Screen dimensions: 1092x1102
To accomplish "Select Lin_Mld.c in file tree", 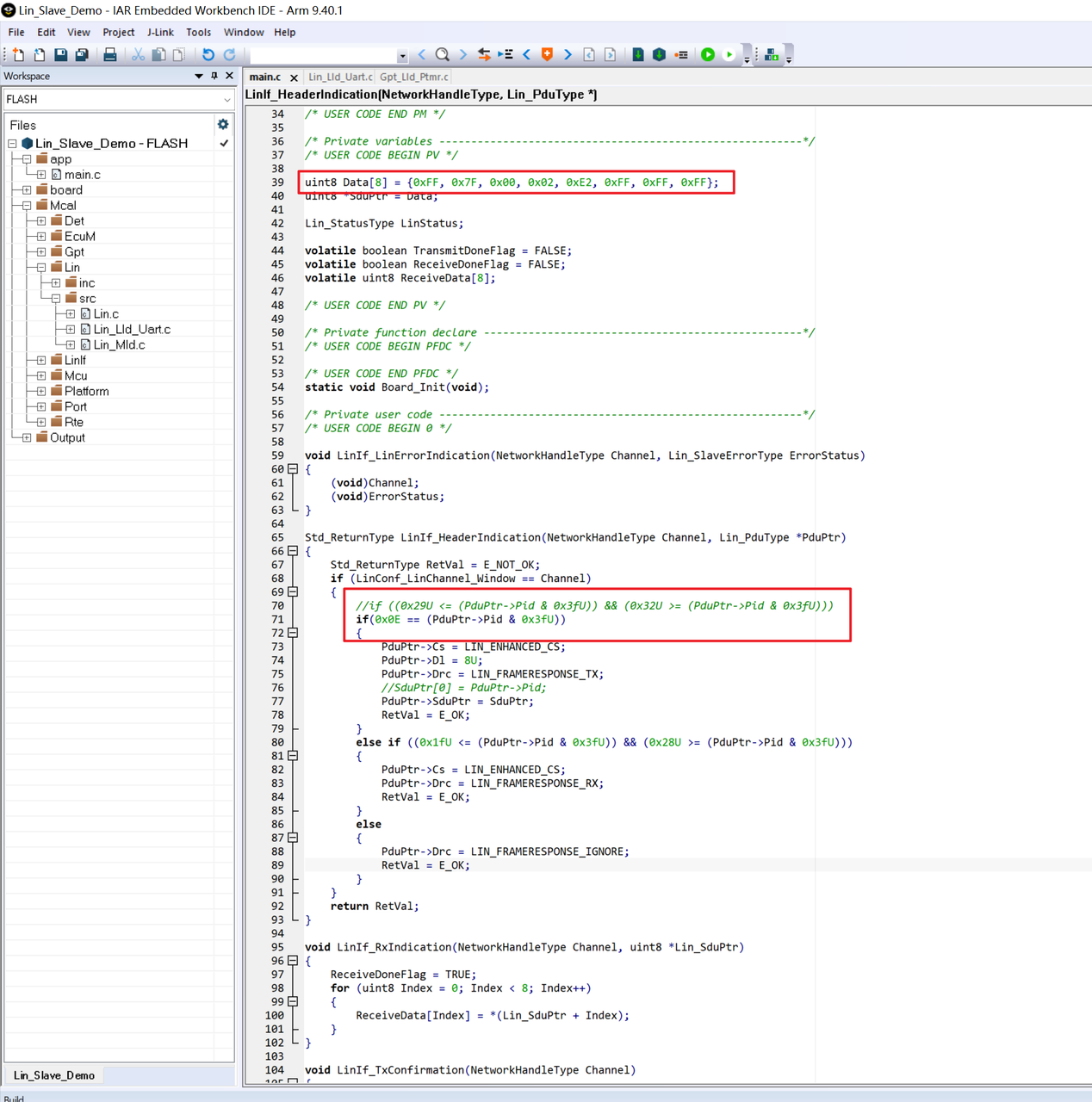I will click(x=119, y=345).
